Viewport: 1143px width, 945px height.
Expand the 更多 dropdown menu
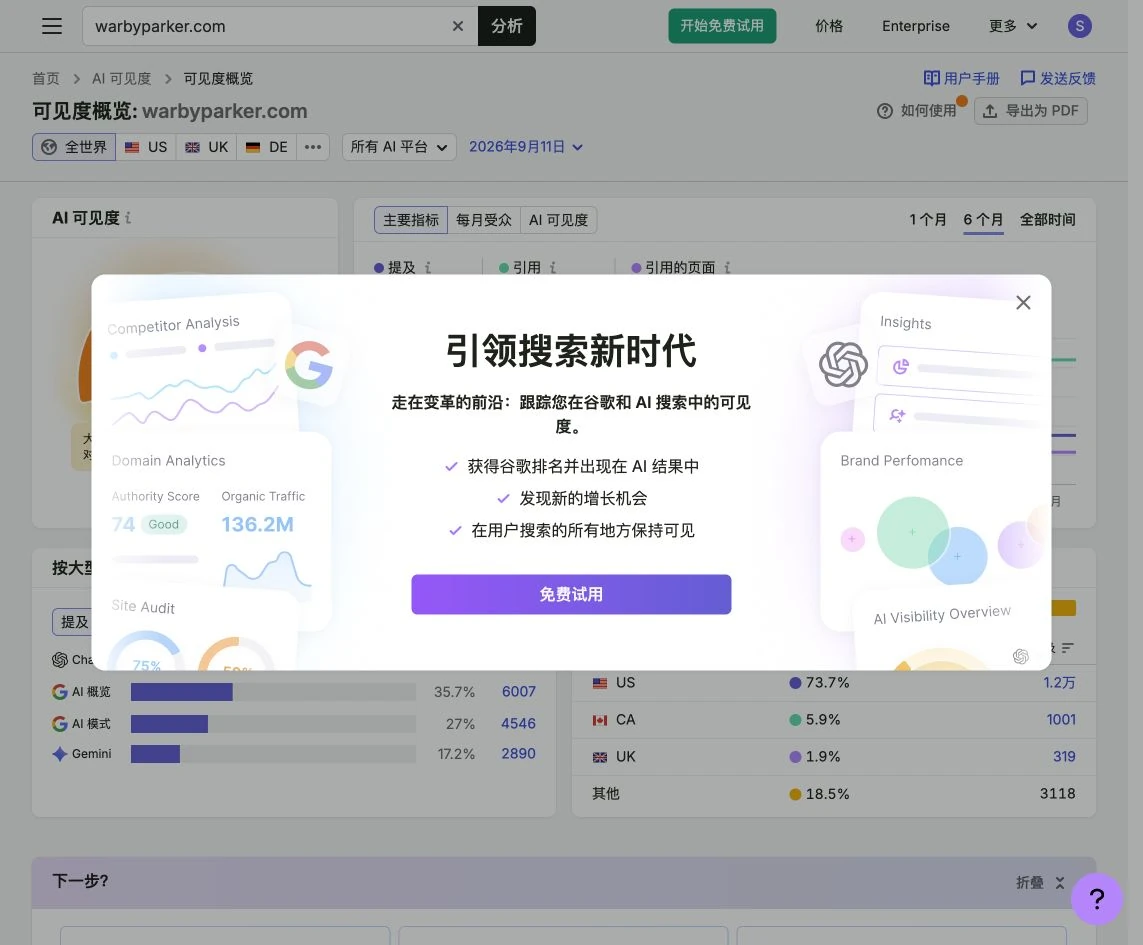[x=1013, y=26]
